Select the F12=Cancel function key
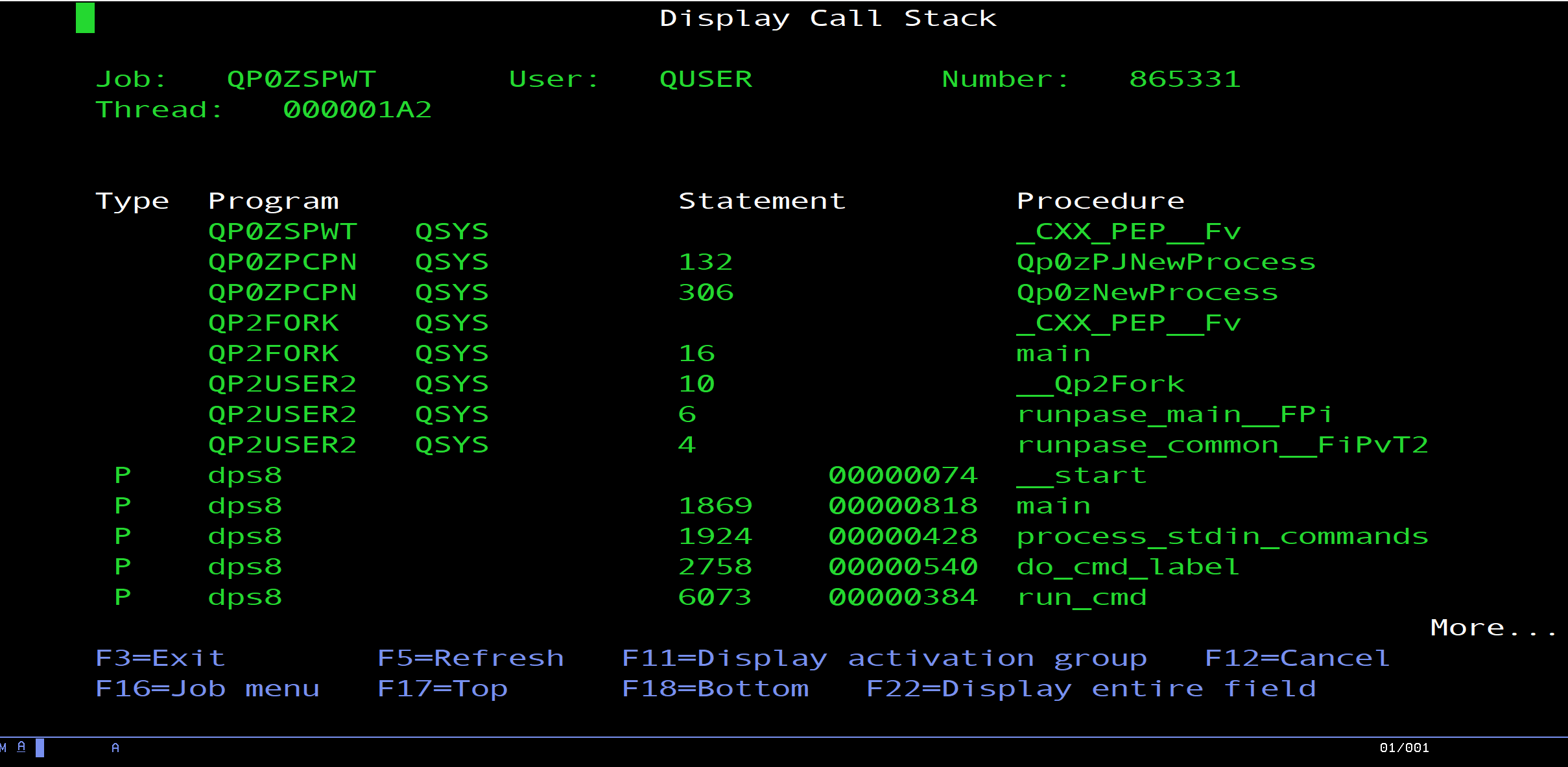The width and height of the screenshot is (1568, 767). click(1297, 658)
